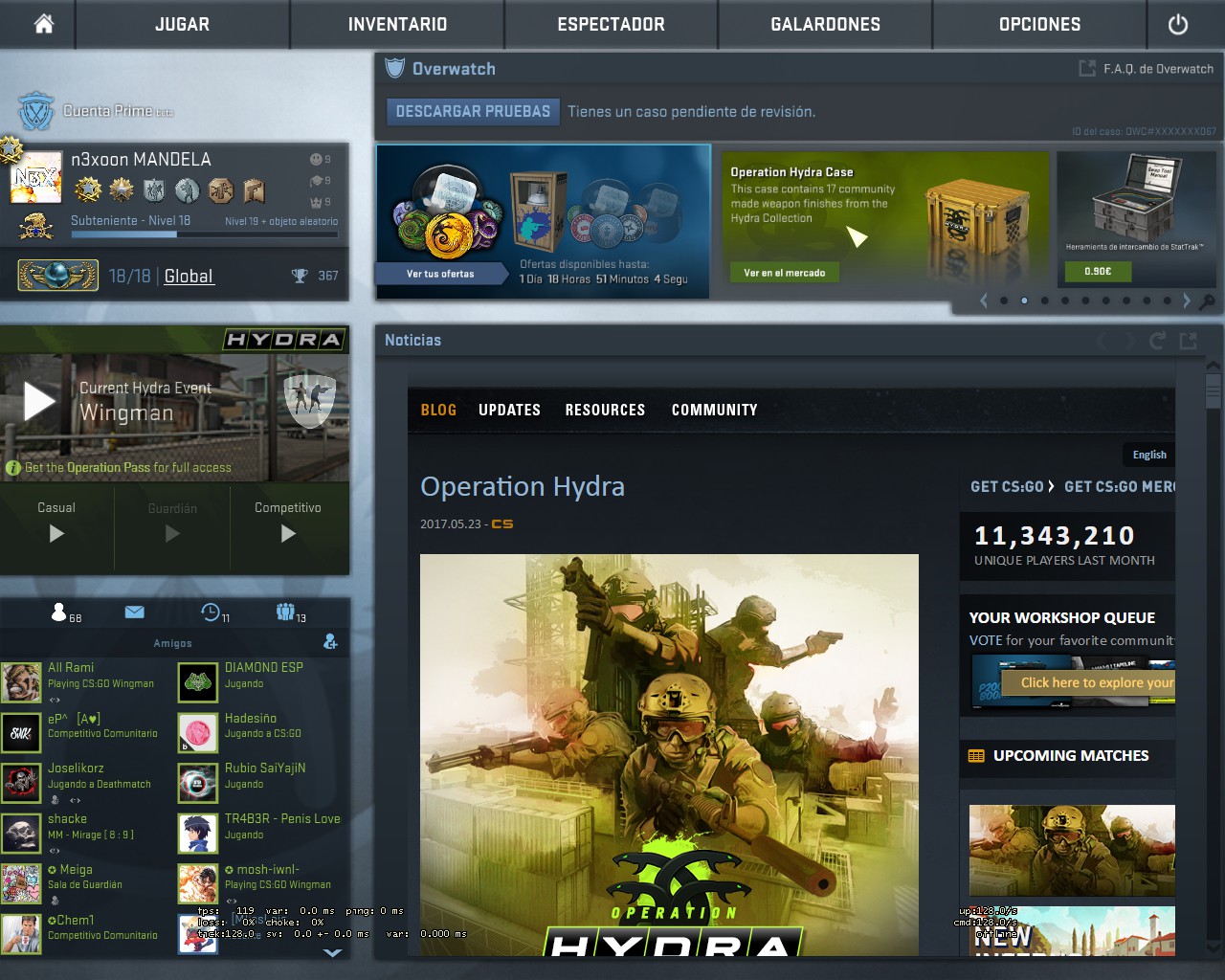The height and width of the screenshot is (980, 1225).
Task: Click Rubio SaiYajiN's avatar
Action: point(198,783)
